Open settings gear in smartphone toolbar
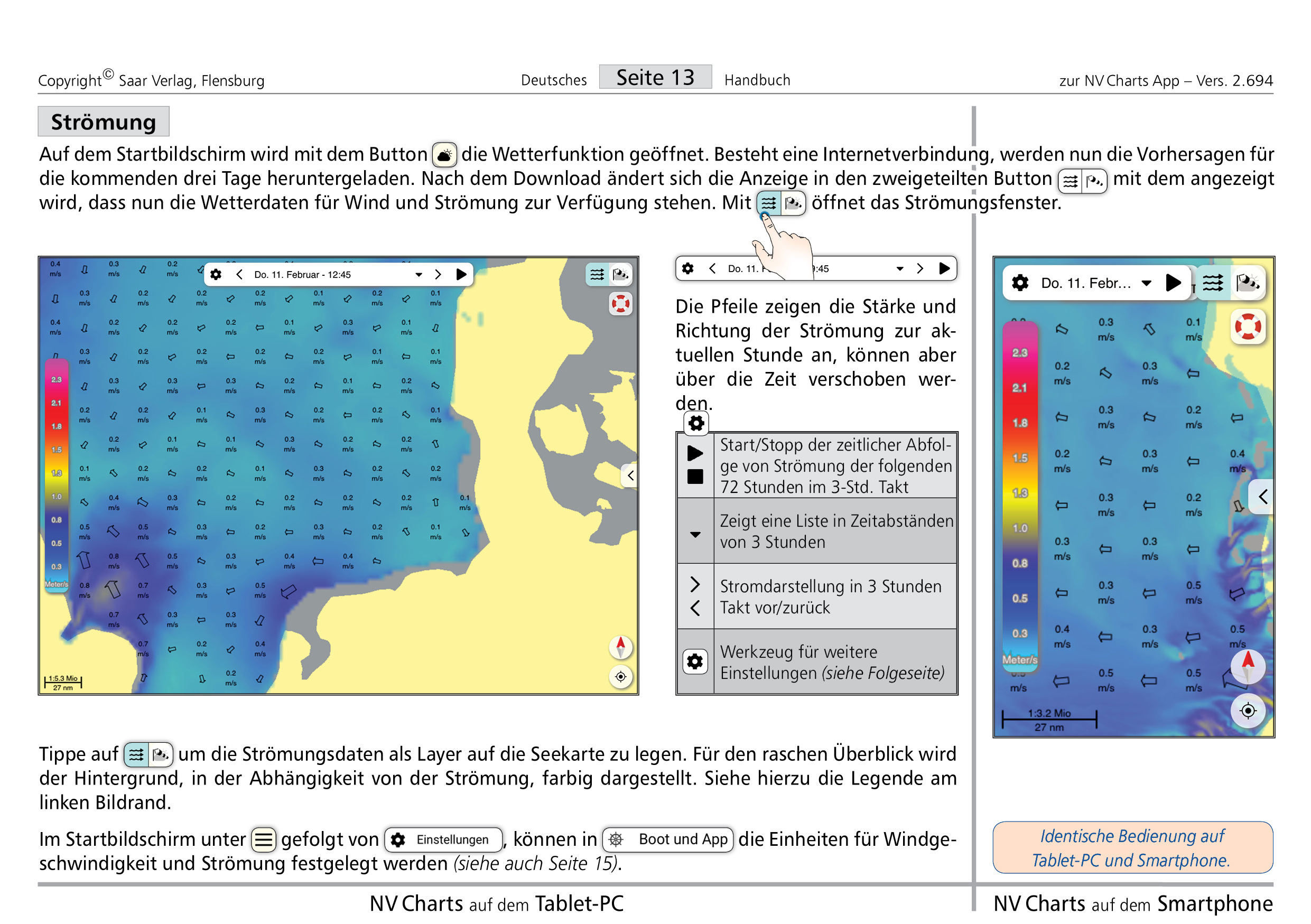The height and width of the screenshot is (924, 1311). (x=1020, y=283)
